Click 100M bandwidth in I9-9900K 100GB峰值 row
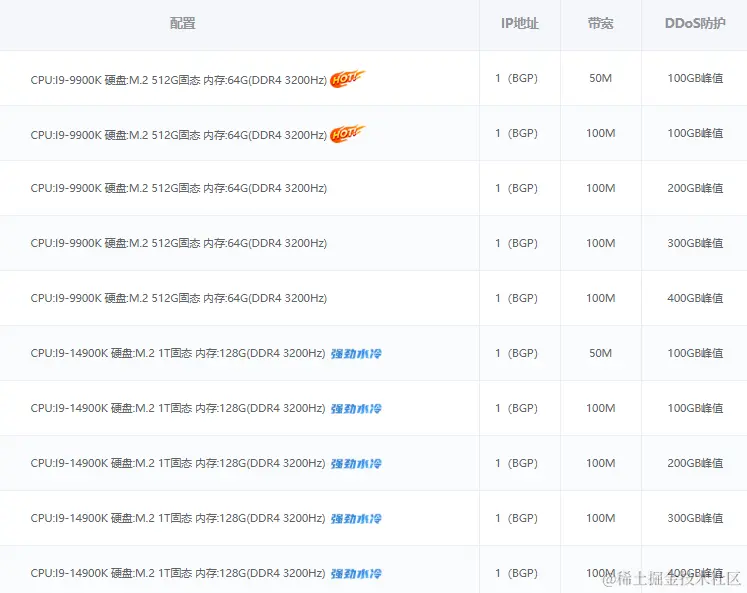 (600, 133)
